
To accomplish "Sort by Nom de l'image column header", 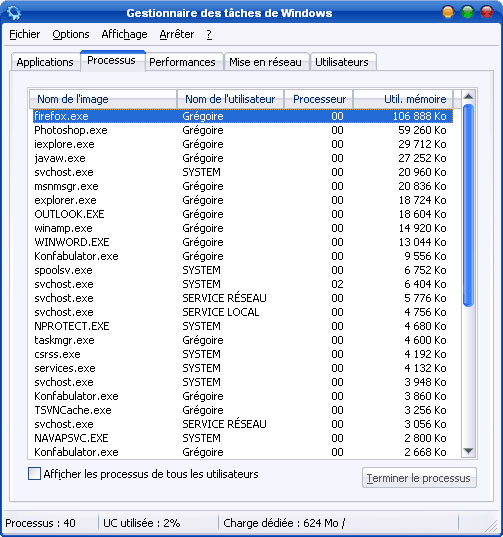I will [103, 99].
